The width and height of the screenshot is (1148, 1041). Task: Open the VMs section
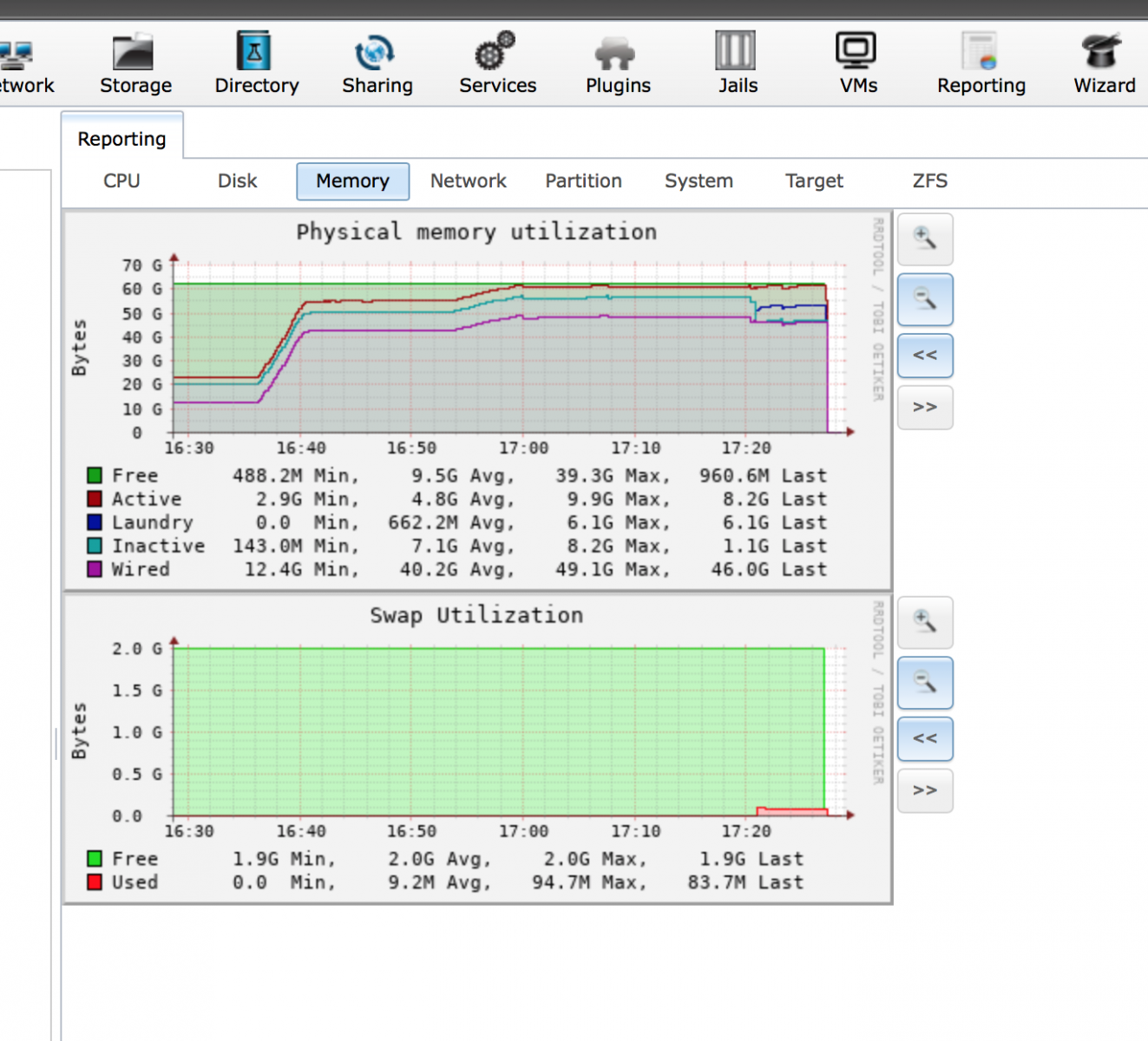858,63
